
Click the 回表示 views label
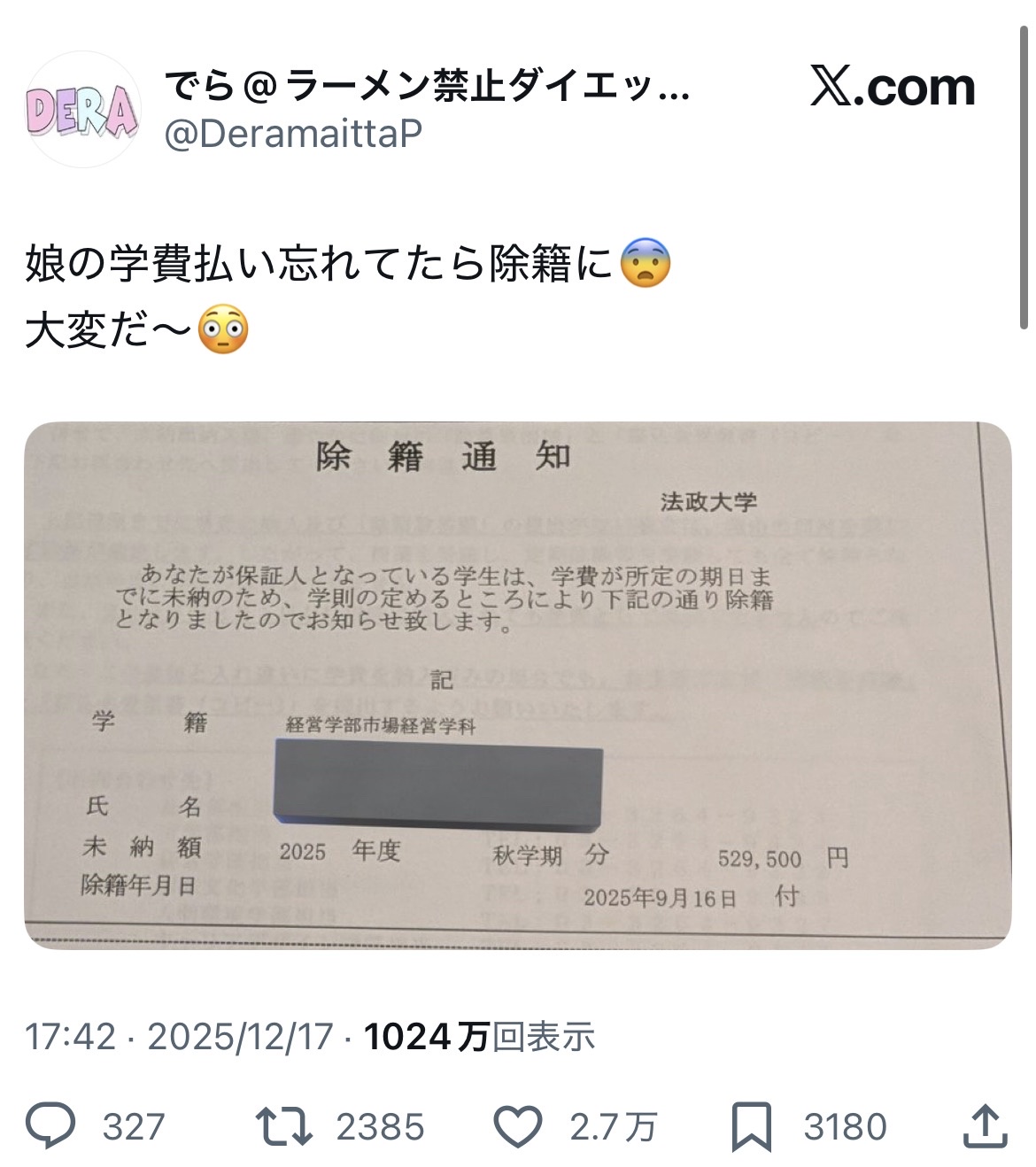tap(543, 1035)
